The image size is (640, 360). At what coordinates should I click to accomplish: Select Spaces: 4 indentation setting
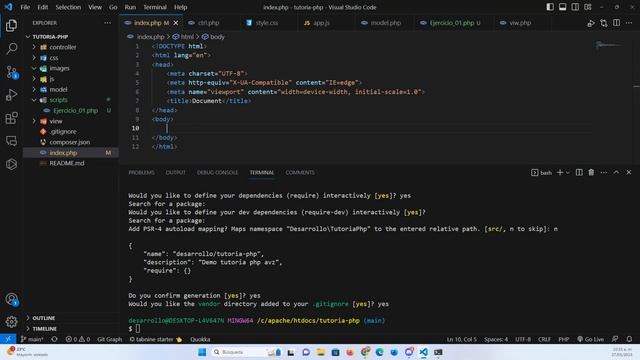[496, 339]
